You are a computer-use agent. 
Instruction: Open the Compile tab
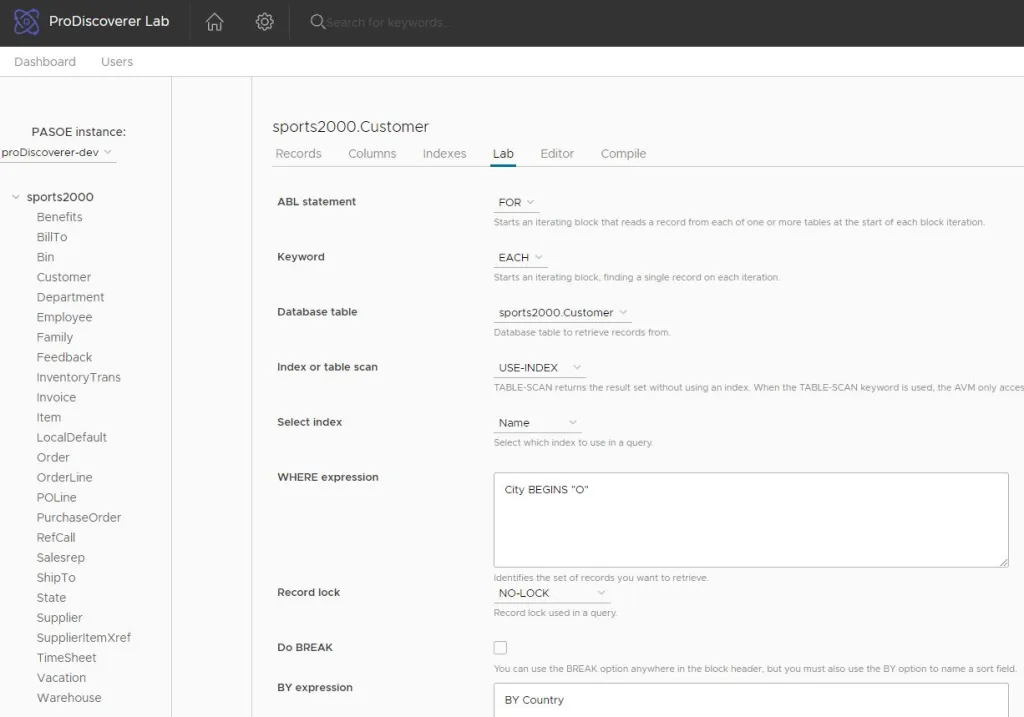623,154
